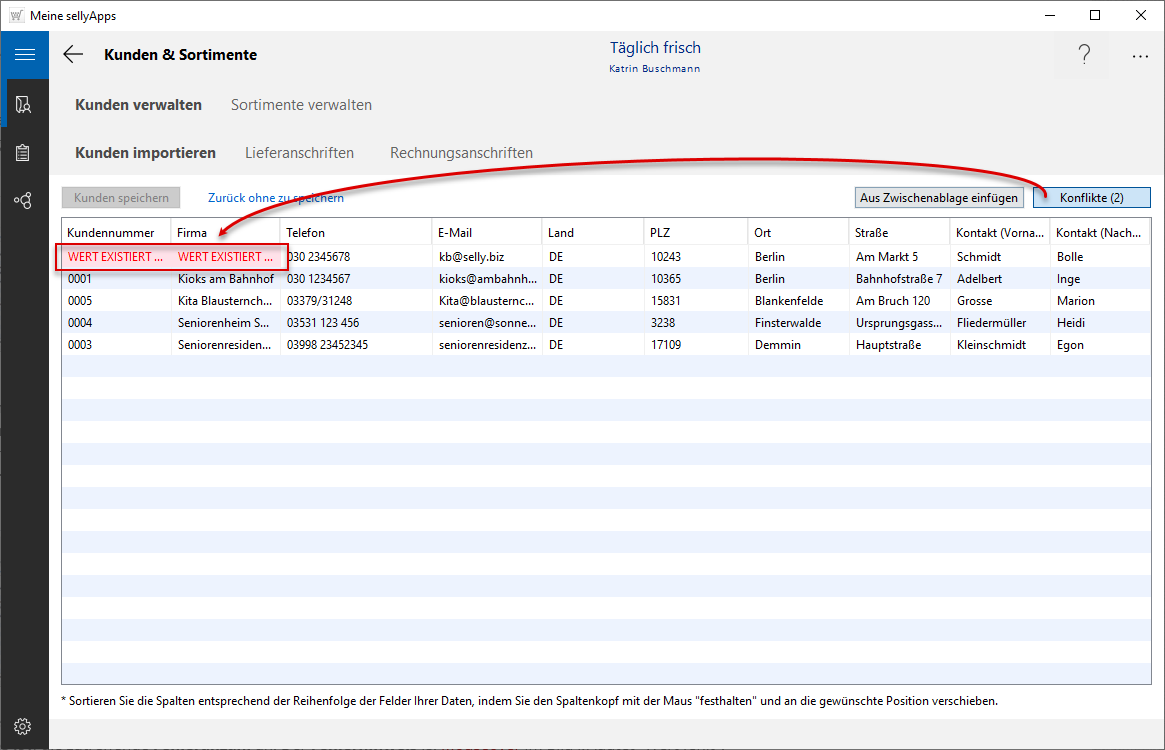Click the Kundennummer column header
This screenshot has width=1165, height=750.
coord(111,233)
